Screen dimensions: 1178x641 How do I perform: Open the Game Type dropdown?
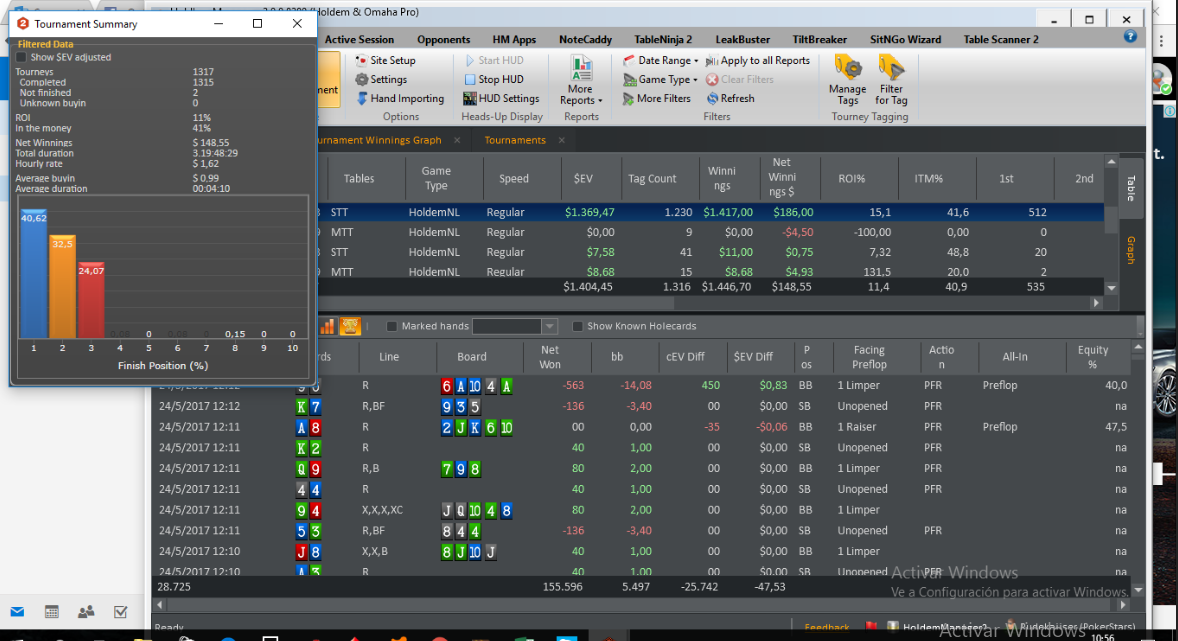(x=661, y=79)
